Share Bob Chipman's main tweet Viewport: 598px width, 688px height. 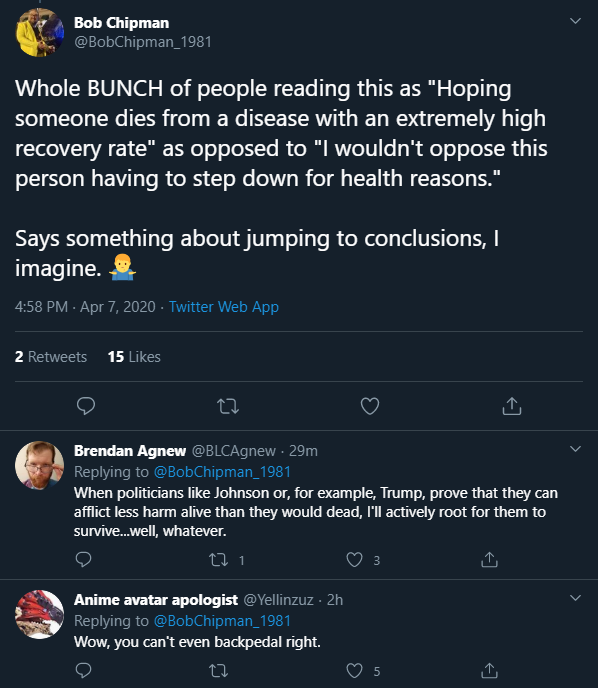pyautogui.click(x=512, y=406)
